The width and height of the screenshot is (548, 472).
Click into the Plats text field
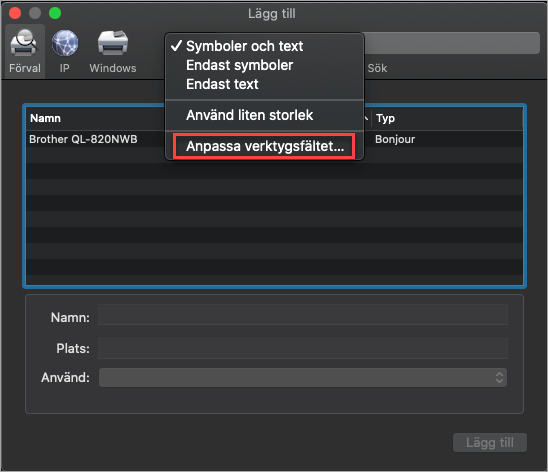click(303, 348)
